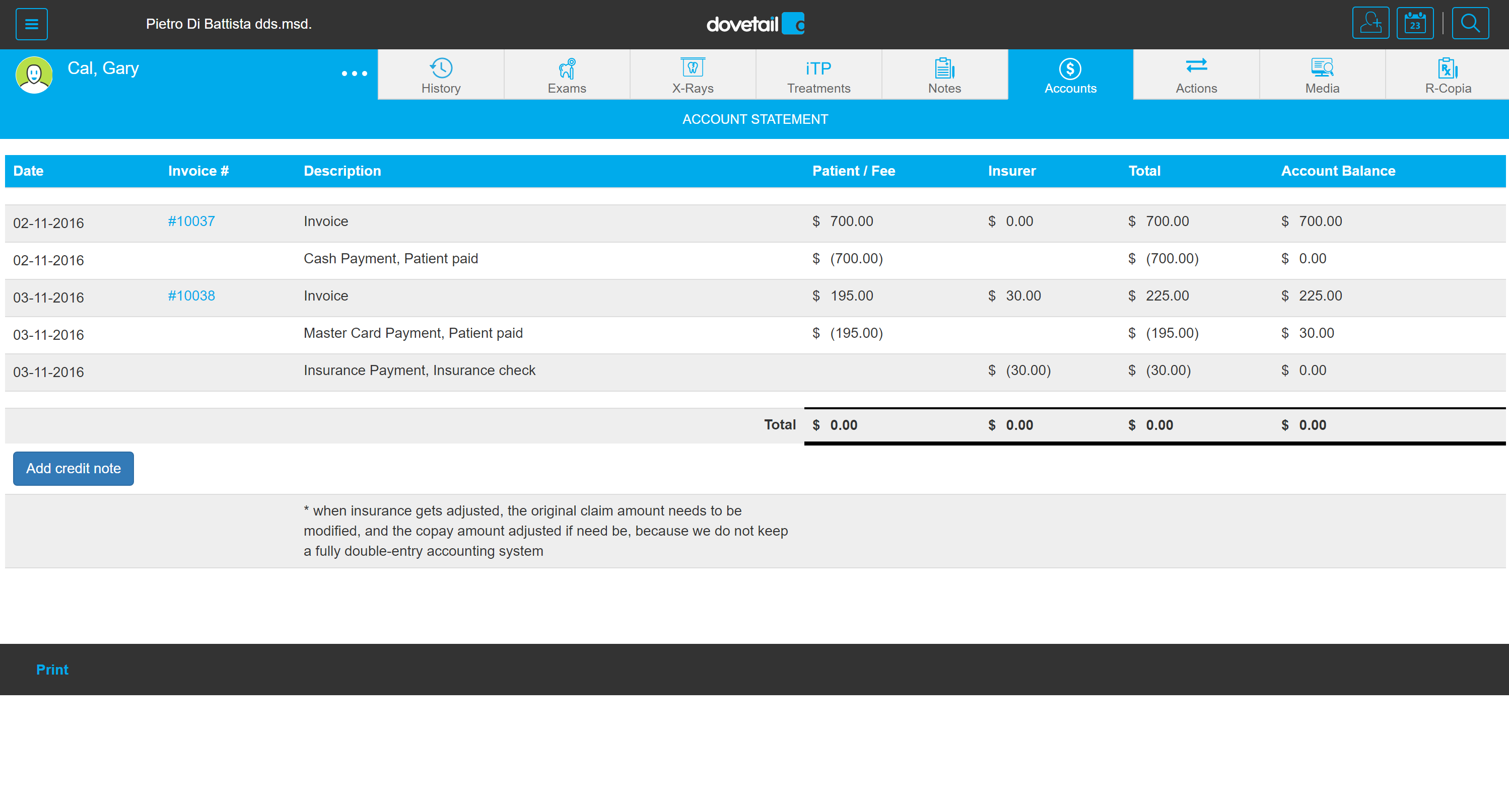Switch to iTP Treatments tab
The height and width of the screenshot is (812, 1509).
point(818,75)
